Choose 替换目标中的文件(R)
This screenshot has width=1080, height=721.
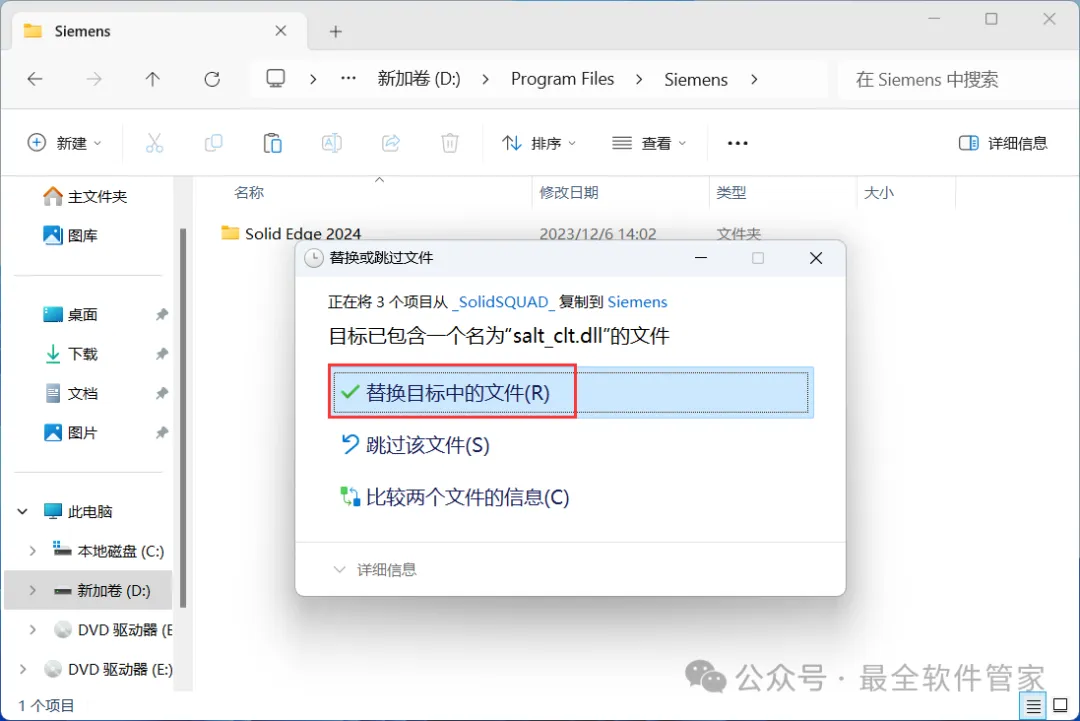[x=571, y=393]
